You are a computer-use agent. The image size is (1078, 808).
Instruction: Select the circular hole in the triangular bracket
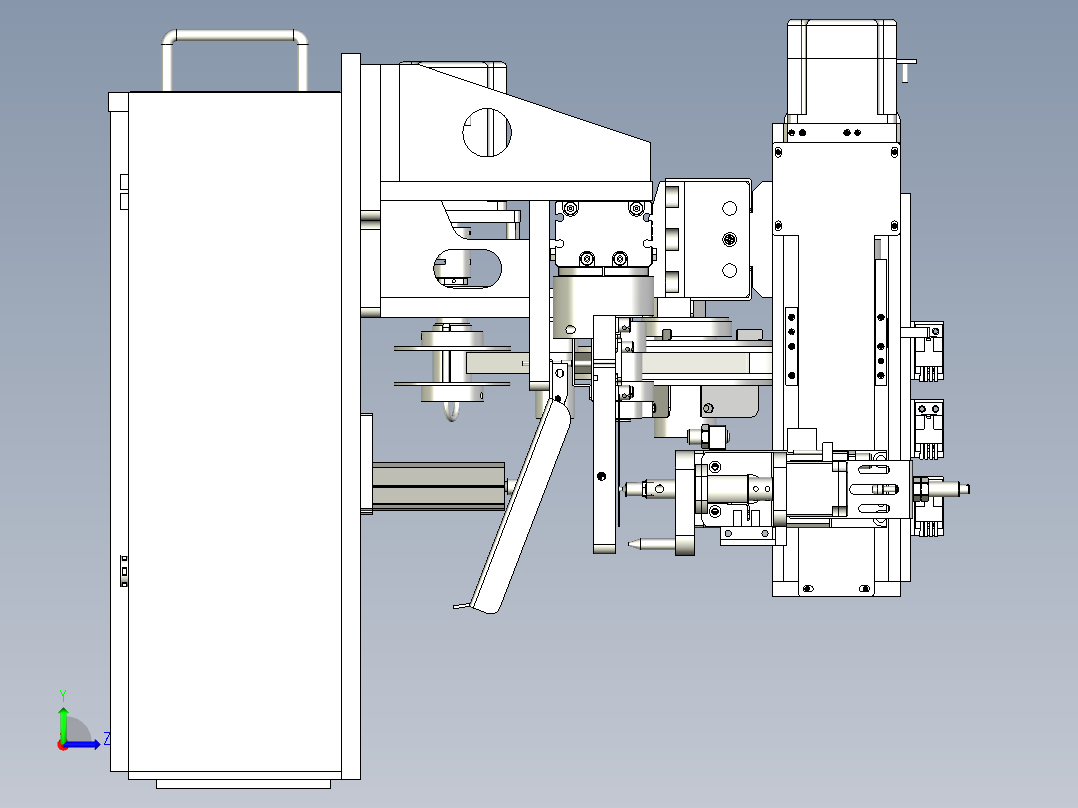pos(487,132)
